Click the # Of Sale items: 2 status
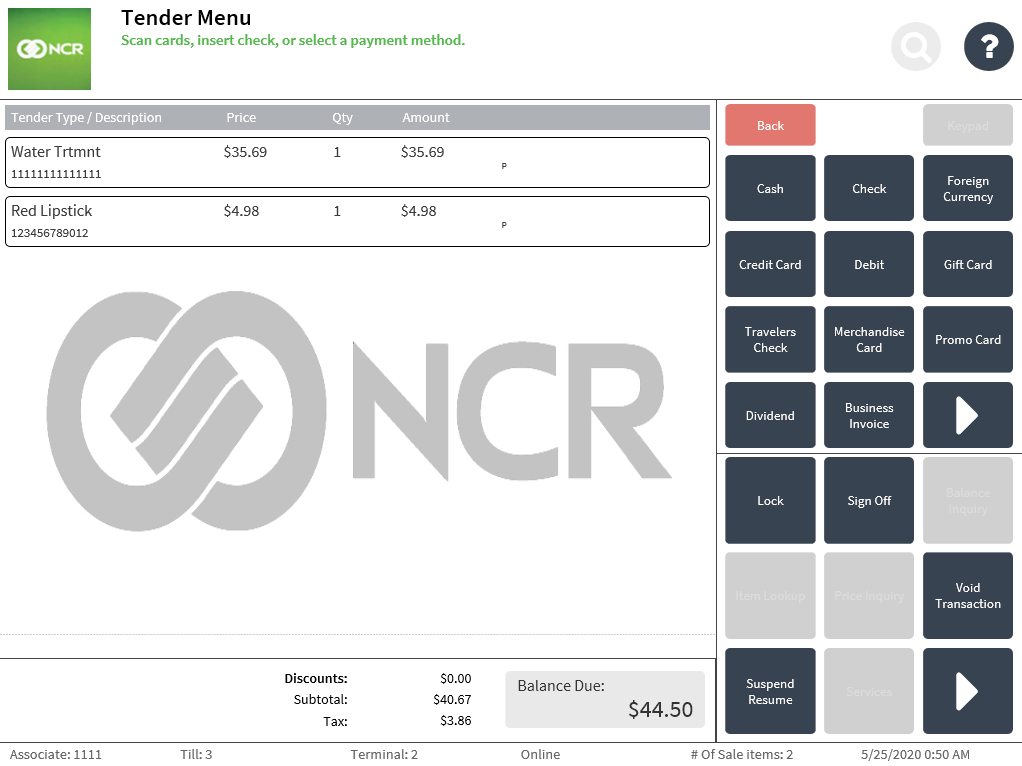 [x=742, y=754]
